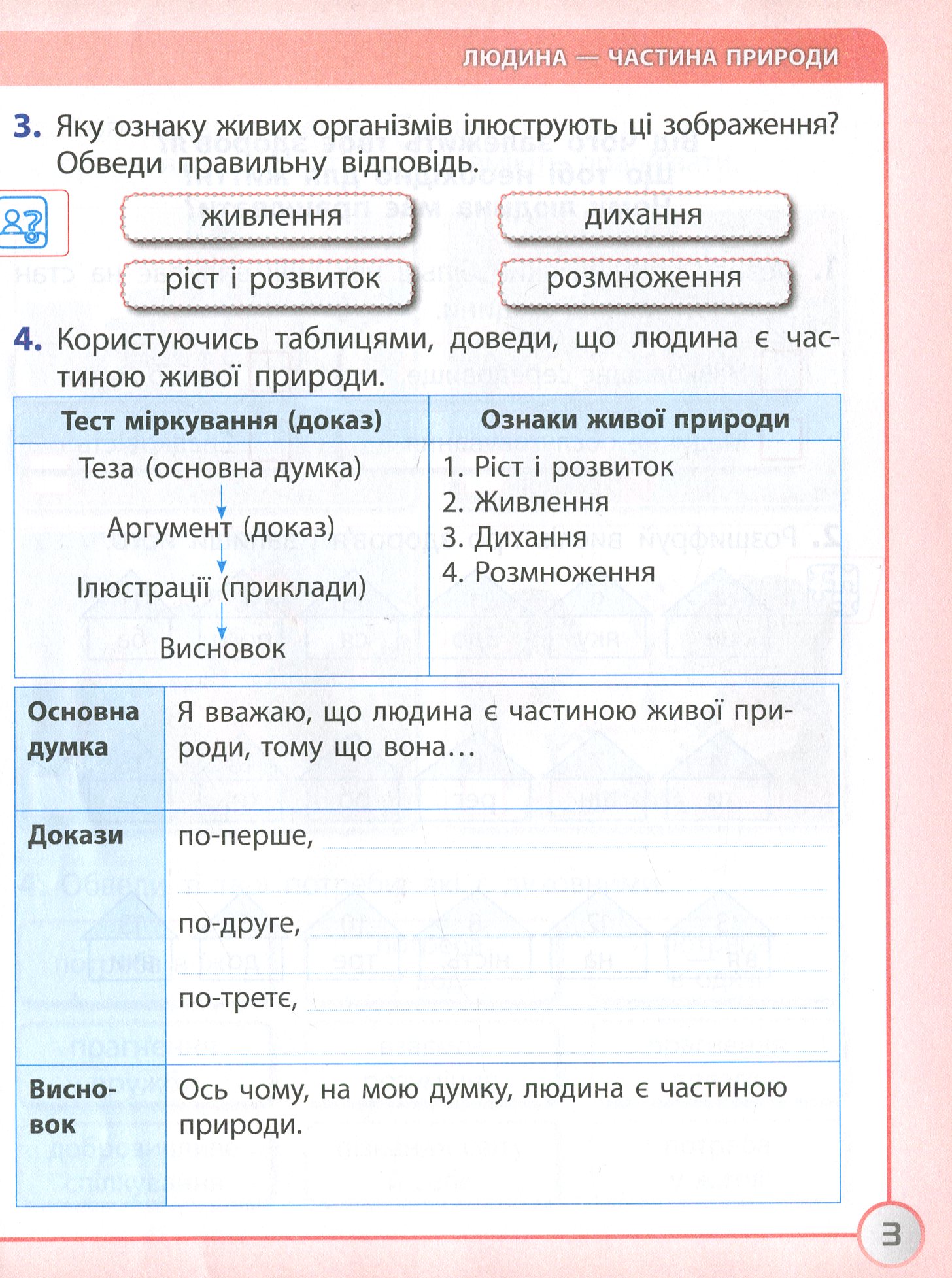Click the text 'Ілюстрації (приклади)'
Viewport: 952px width, 1278px height.
coord(222,587)
